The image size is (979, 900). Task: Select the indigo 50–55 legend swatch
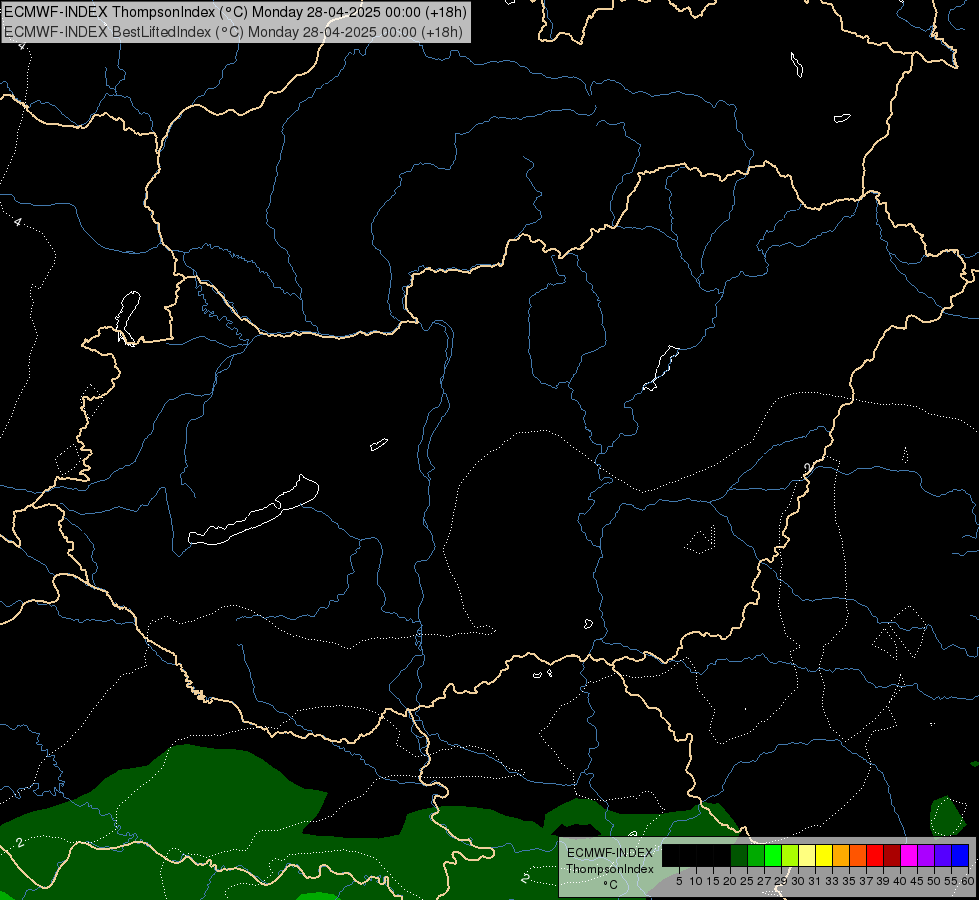tap(942, 855)
